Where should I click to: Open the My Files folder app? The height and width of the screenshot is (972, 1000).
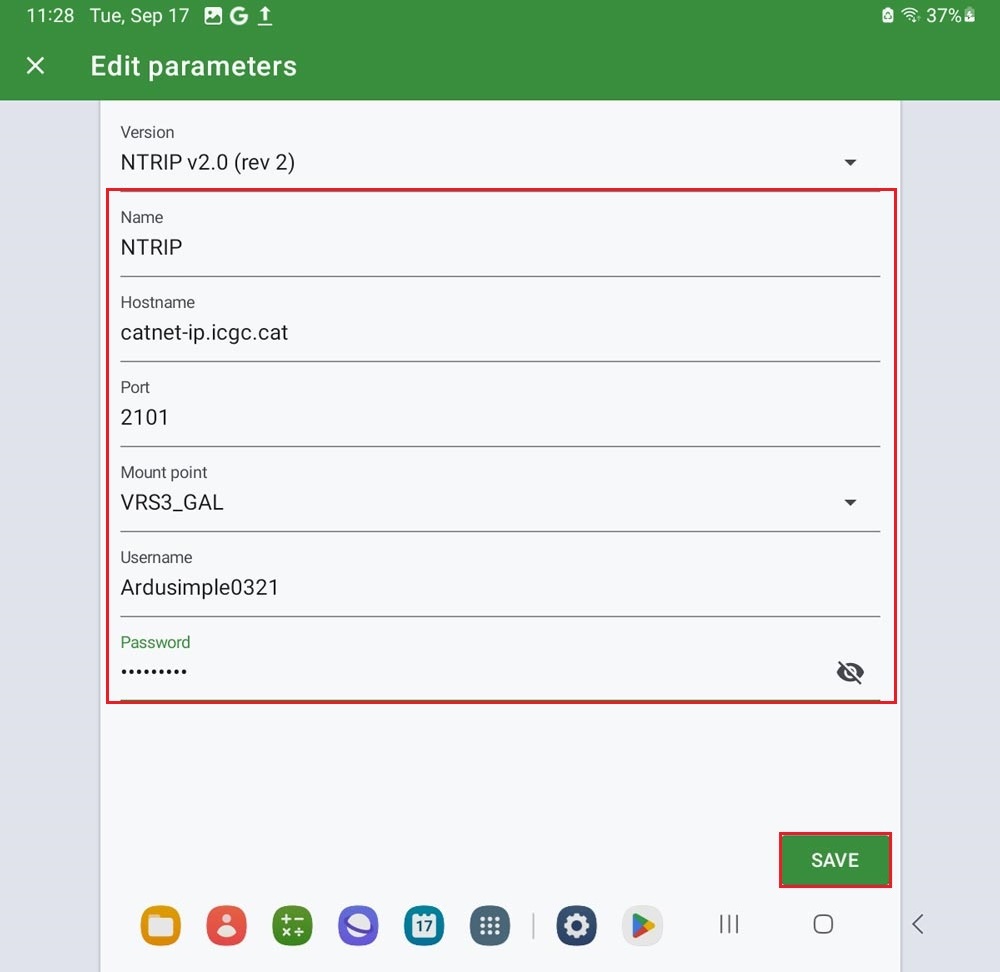(x=161, y=925)
